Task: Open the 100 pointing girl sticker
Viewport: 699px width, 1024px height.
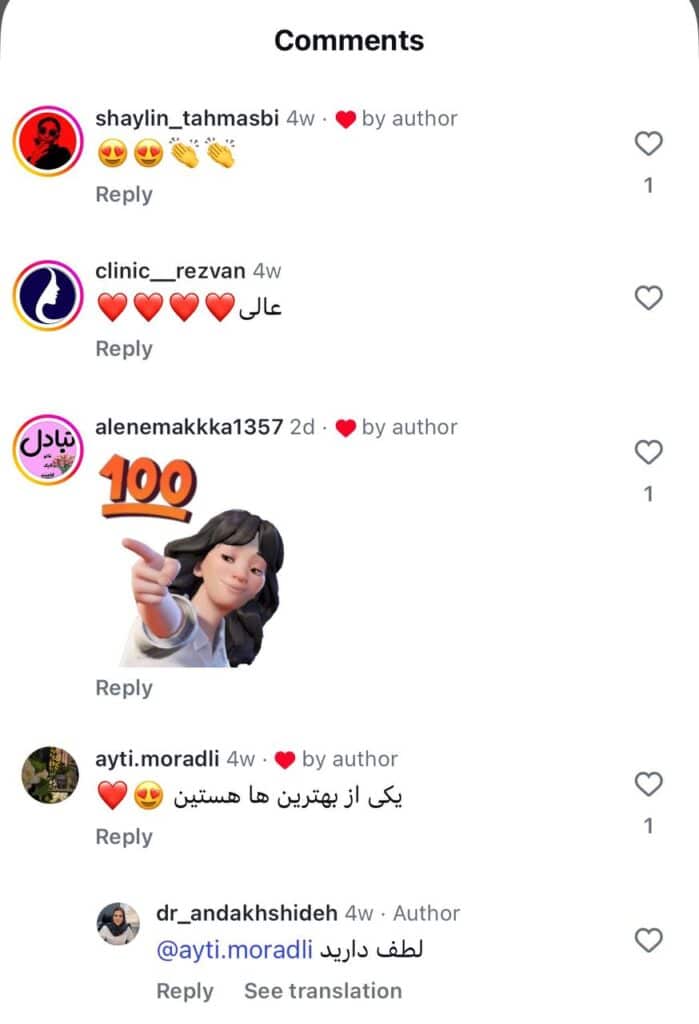Action: (193, 560)
